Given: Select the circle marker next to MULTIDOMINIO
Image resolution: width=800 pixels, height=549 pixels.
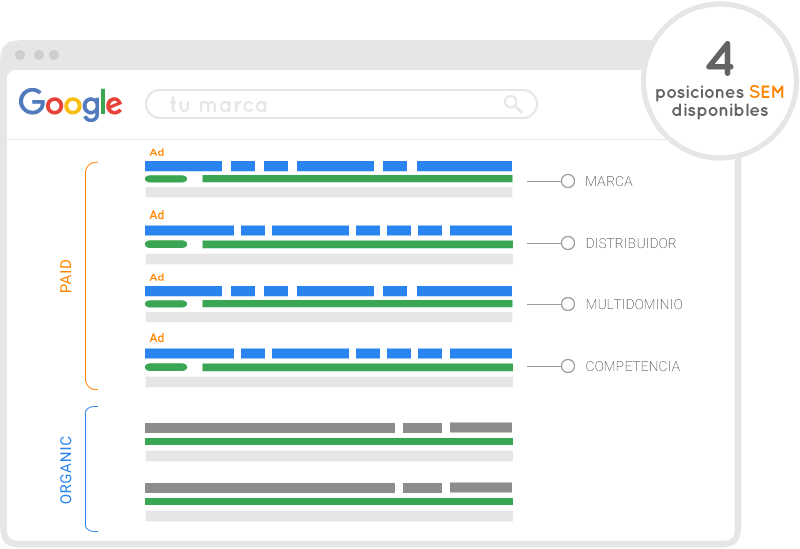Looking at the screenshot, I should tap(568, 304).
